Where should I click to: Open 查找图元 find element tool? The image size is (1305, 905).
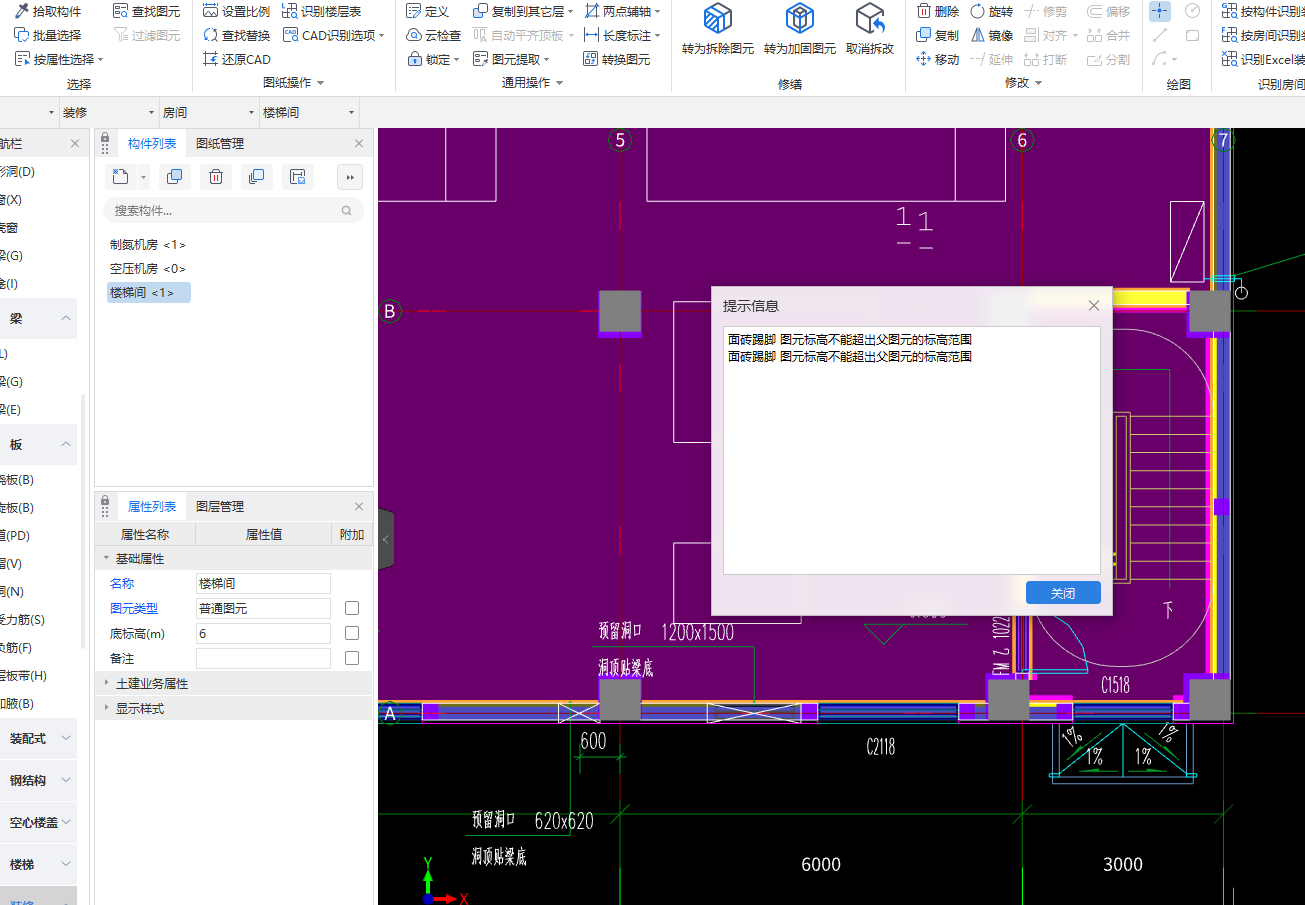[146, 11]
